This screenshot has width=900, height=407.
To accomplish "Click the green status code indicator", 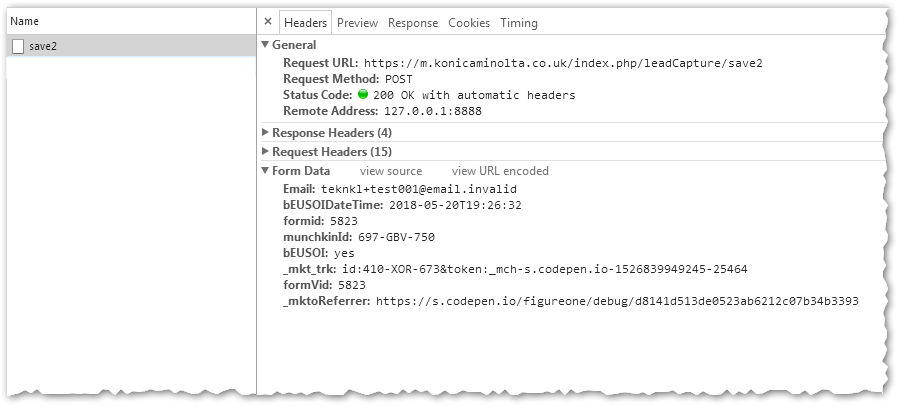I will pos(364,95).
